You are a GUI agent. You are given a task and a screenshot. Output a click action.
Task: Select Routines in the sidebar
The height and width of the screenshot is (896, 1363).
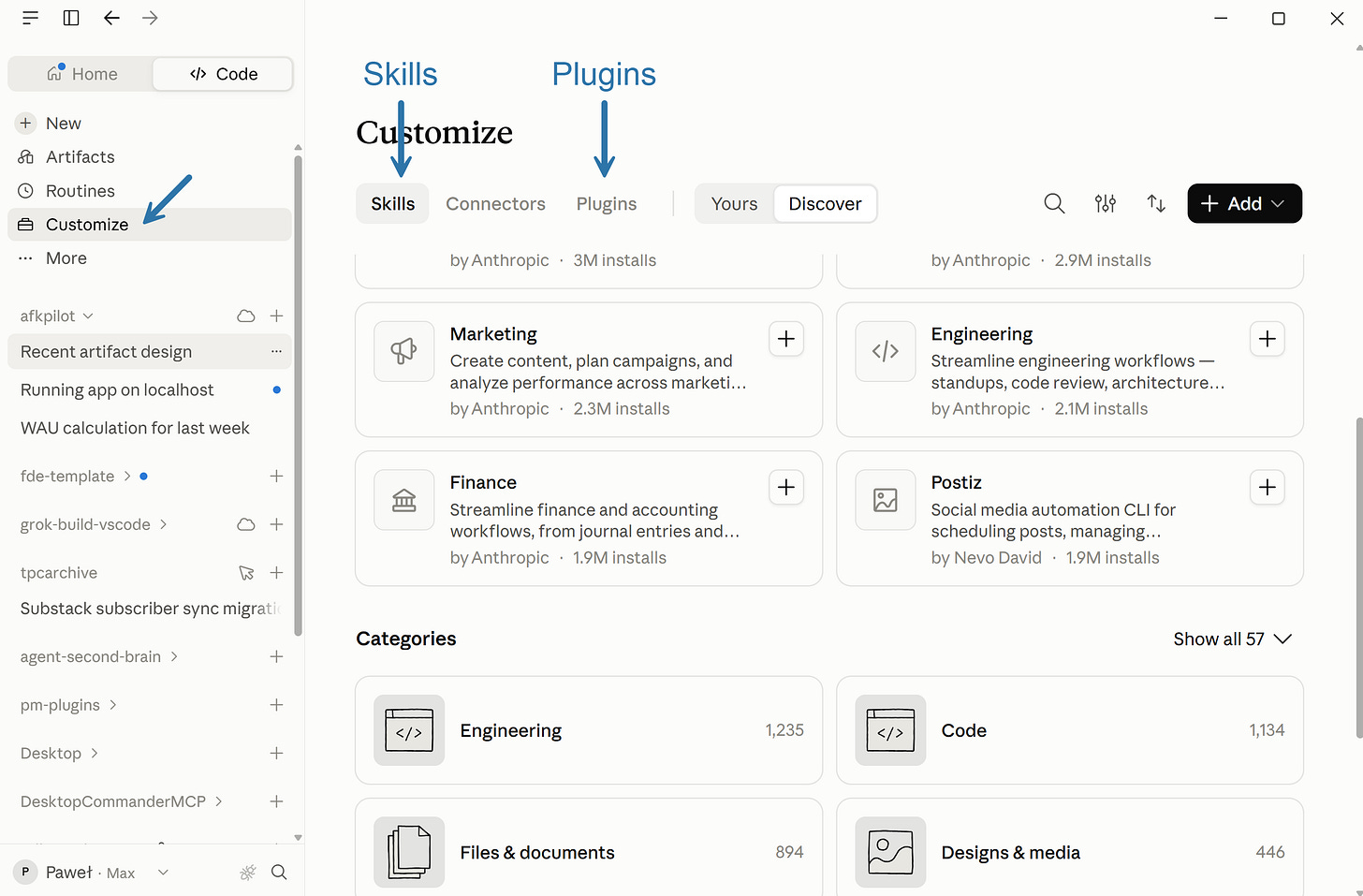150,191
